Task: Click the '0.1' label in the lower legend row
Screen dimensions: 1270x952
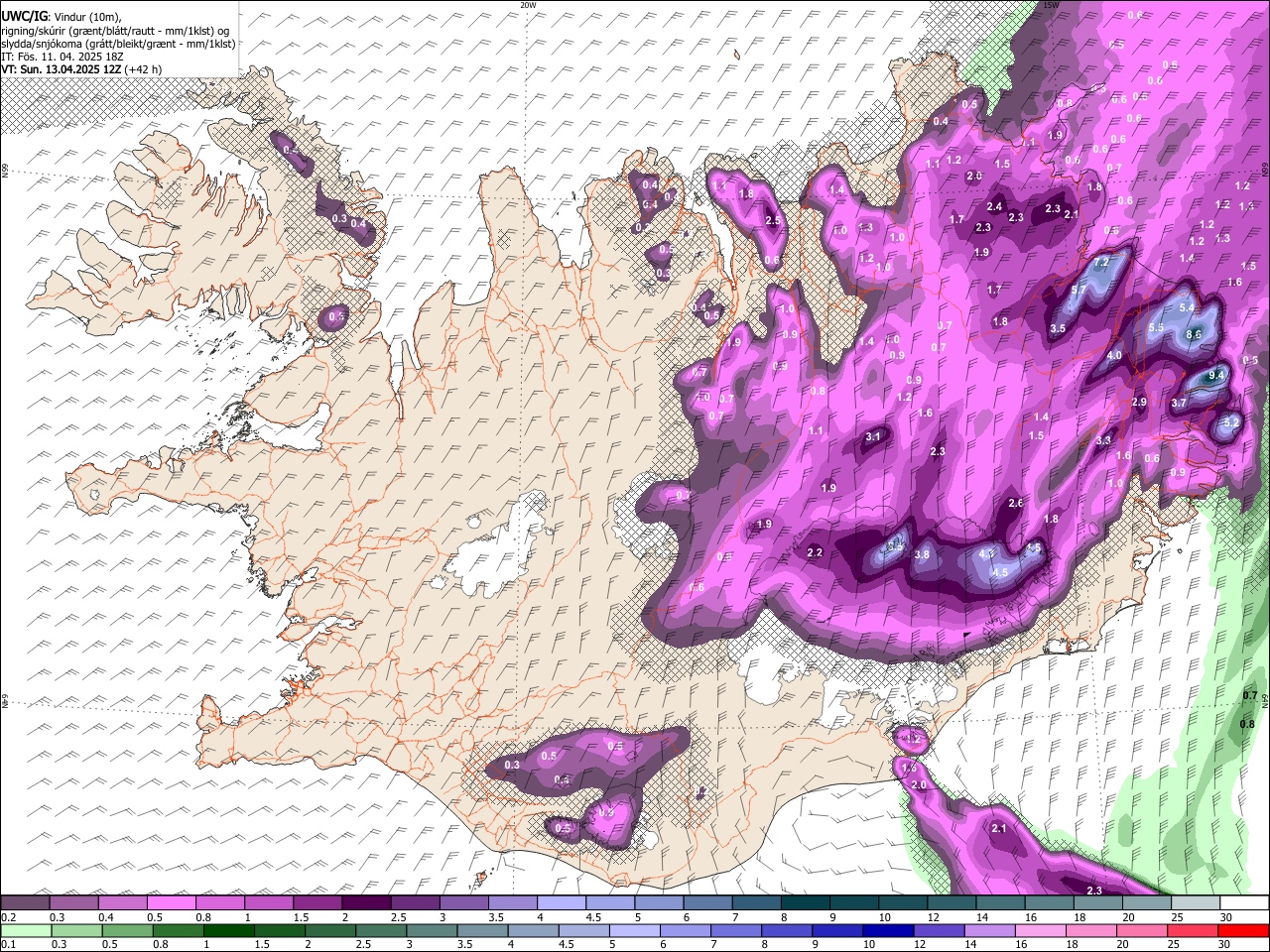Action: point(8,945)
